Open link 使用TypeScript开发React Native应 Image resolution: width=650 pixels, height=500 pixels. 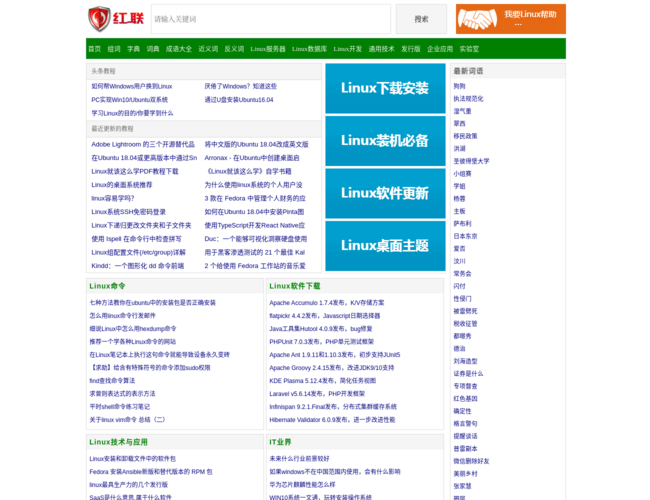coord(255,226)
